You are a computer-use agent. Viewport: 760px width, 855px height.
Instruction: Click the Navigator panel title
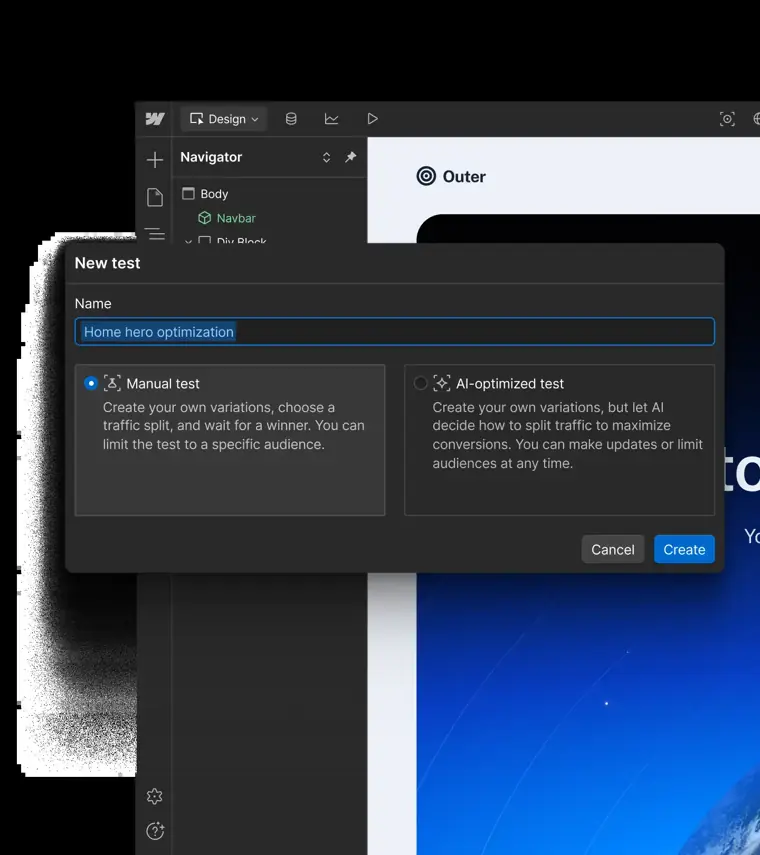pos(211,157)
